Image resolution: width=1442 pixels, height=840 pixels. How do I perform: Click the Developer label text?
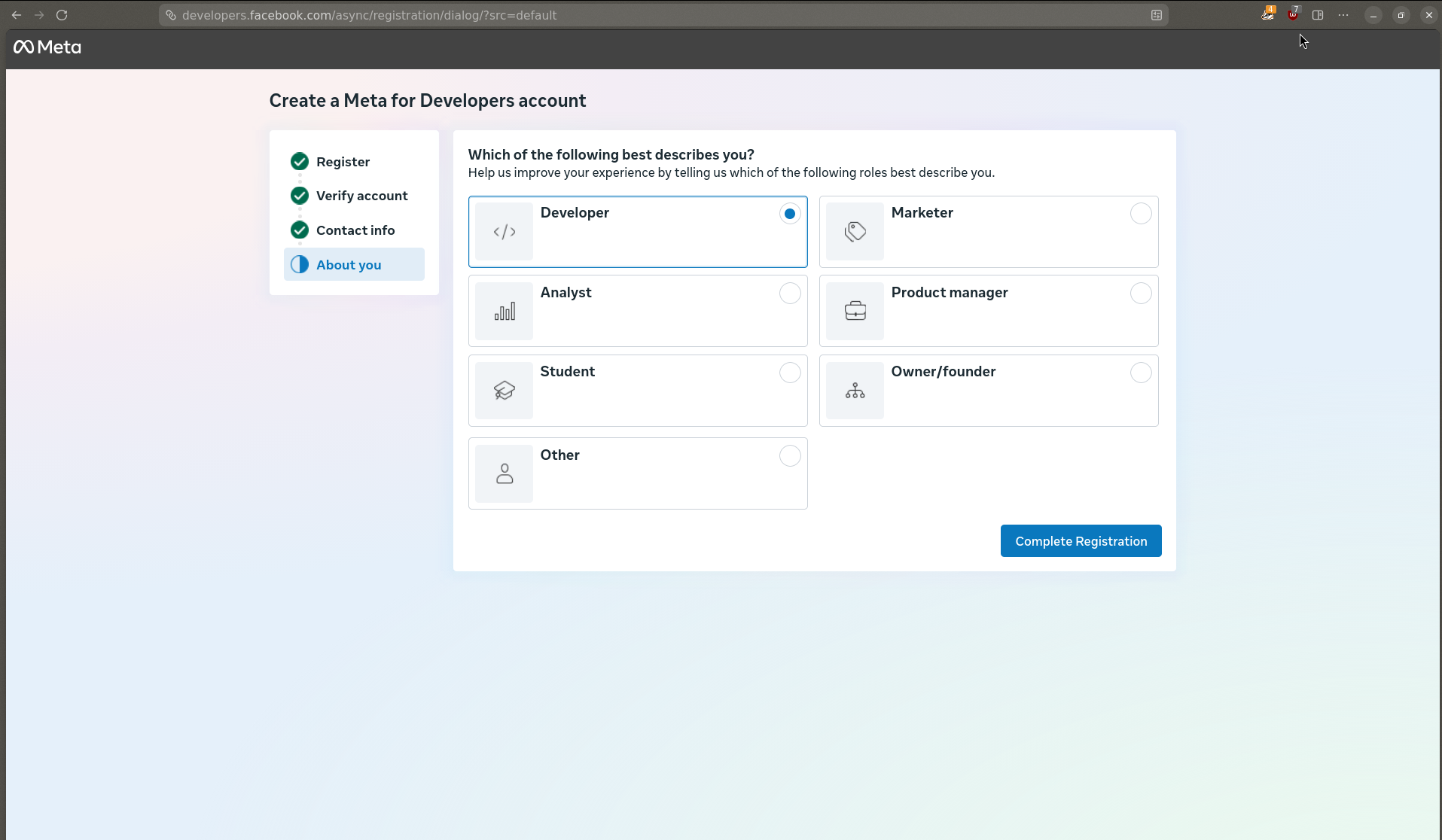click(x=575, y=213)
